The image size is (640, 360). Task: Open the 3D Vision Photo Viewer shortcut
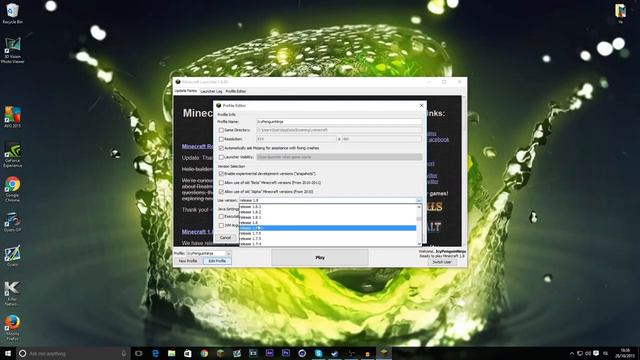[12, 50]
